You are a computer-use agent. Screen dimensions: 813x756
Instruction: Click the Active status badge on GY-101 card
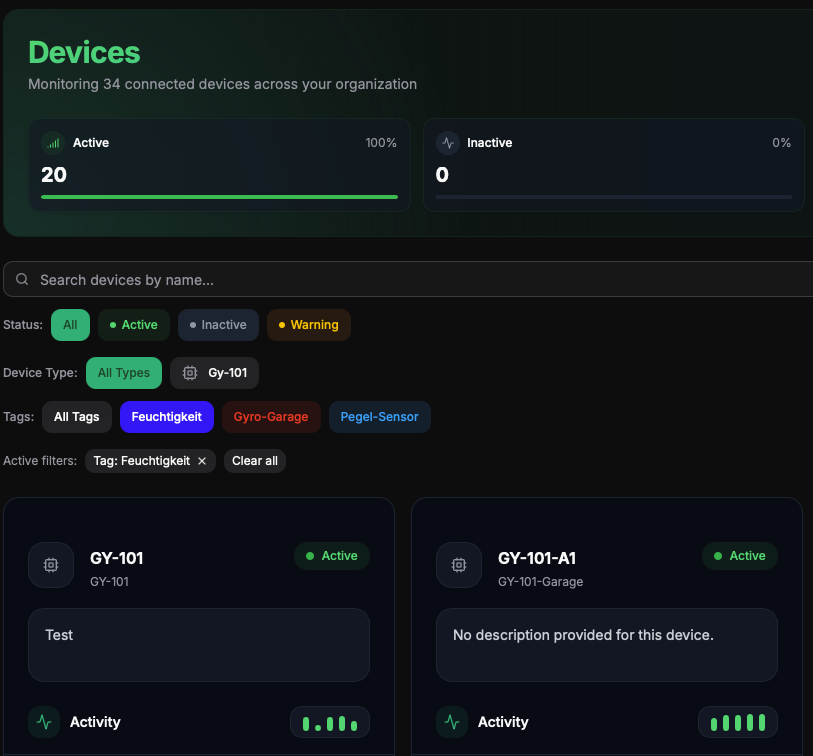(332, 556)
